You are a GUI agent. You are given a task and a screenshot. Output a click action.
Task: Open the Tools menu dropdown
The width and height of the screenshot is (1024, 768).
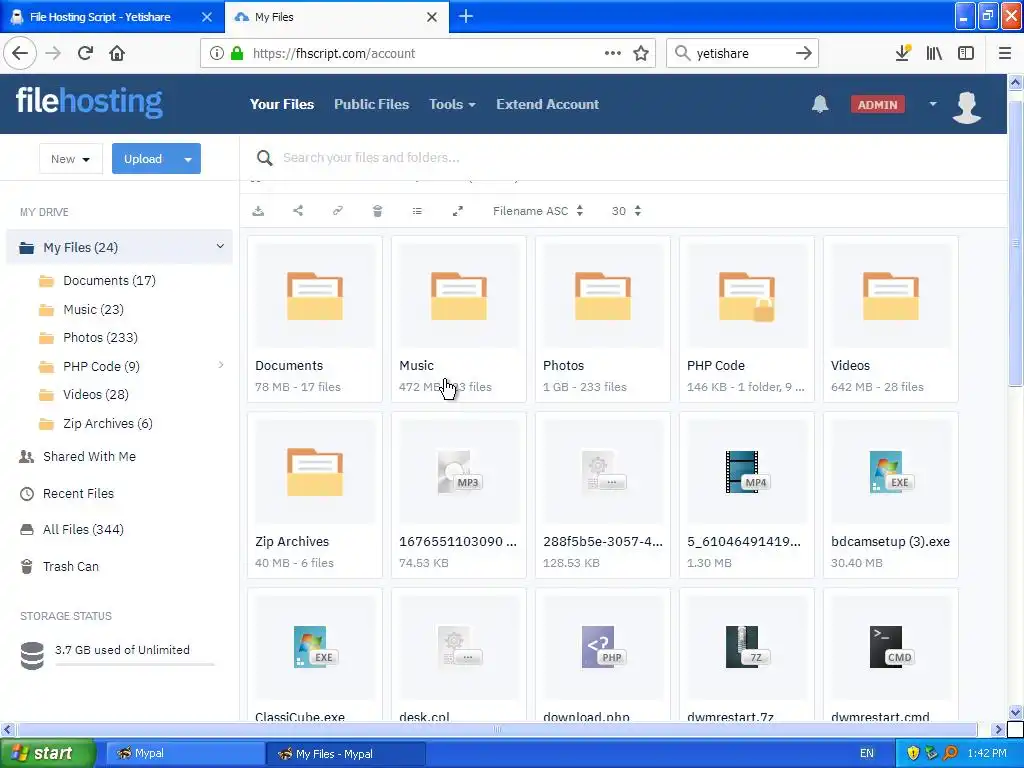click(452, 104)
